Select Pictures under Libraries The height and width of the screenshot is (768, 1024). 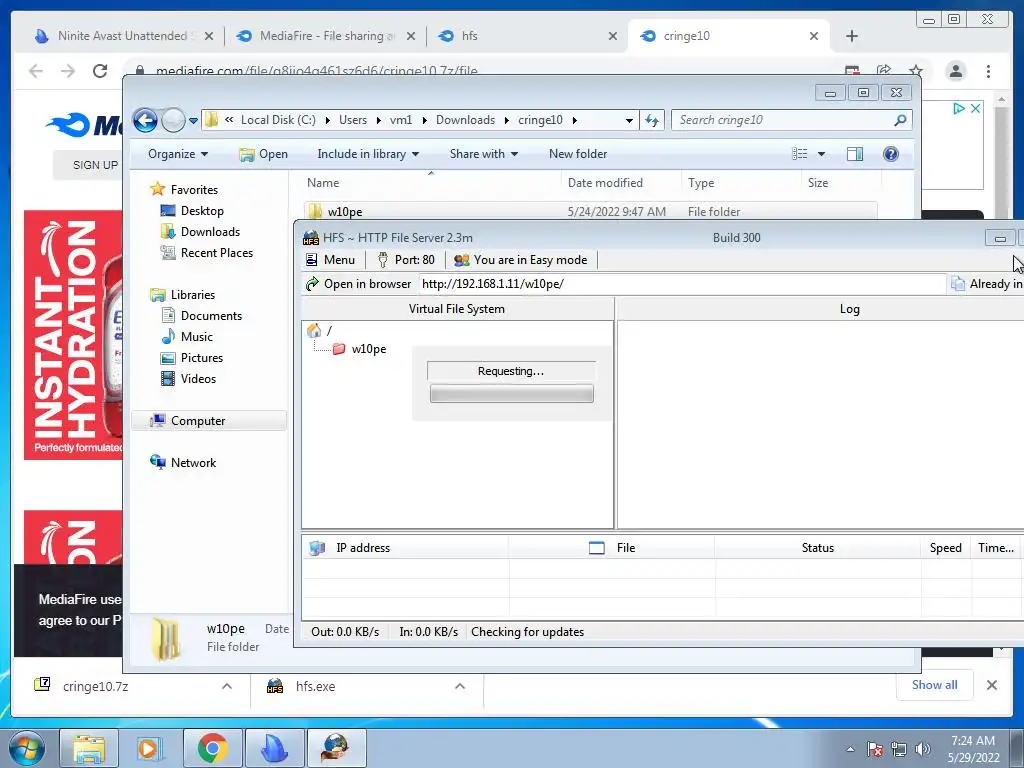193,358
